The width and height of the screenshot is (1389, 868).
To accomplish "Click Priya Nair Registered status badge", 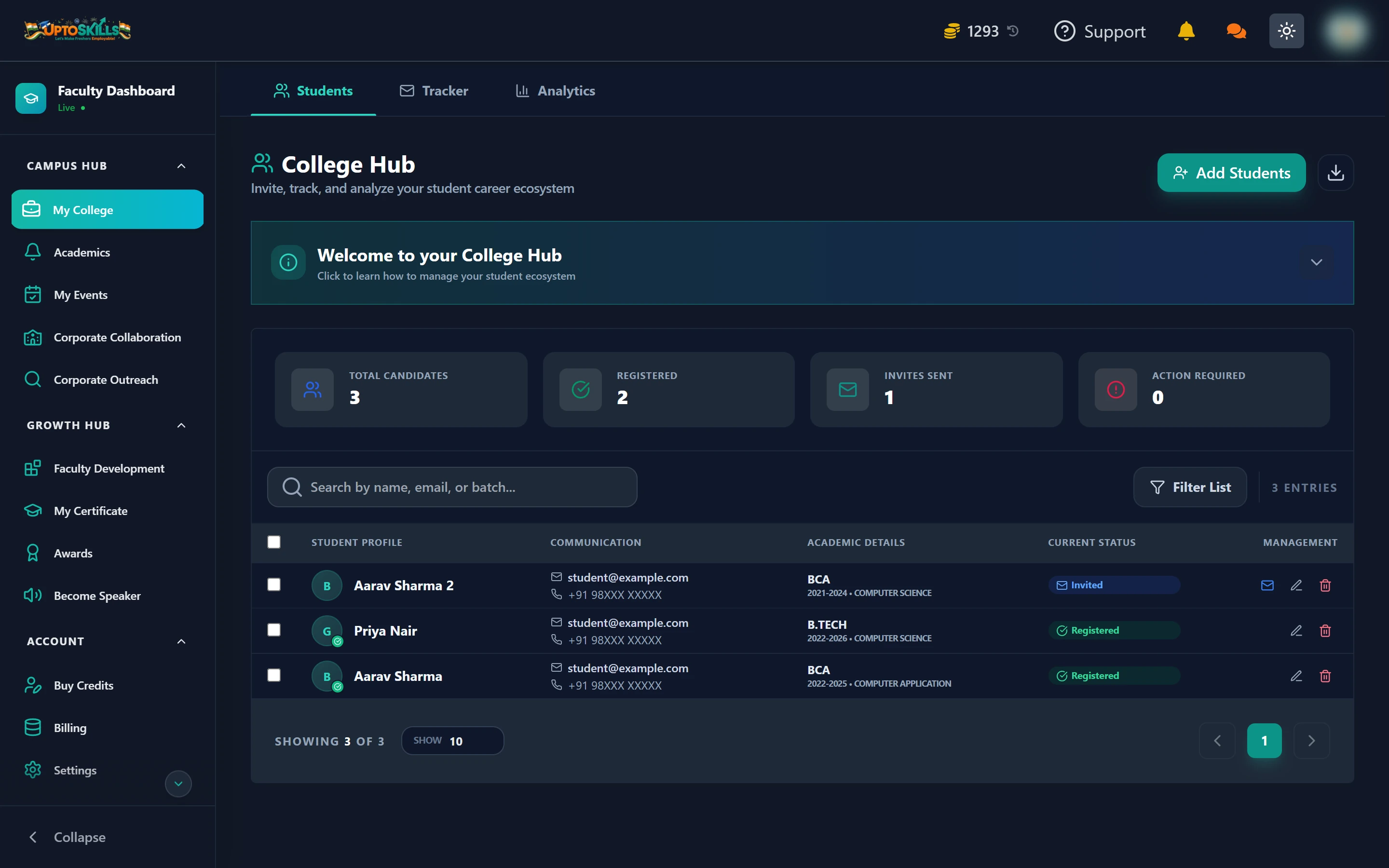I will click(1114, 630).
